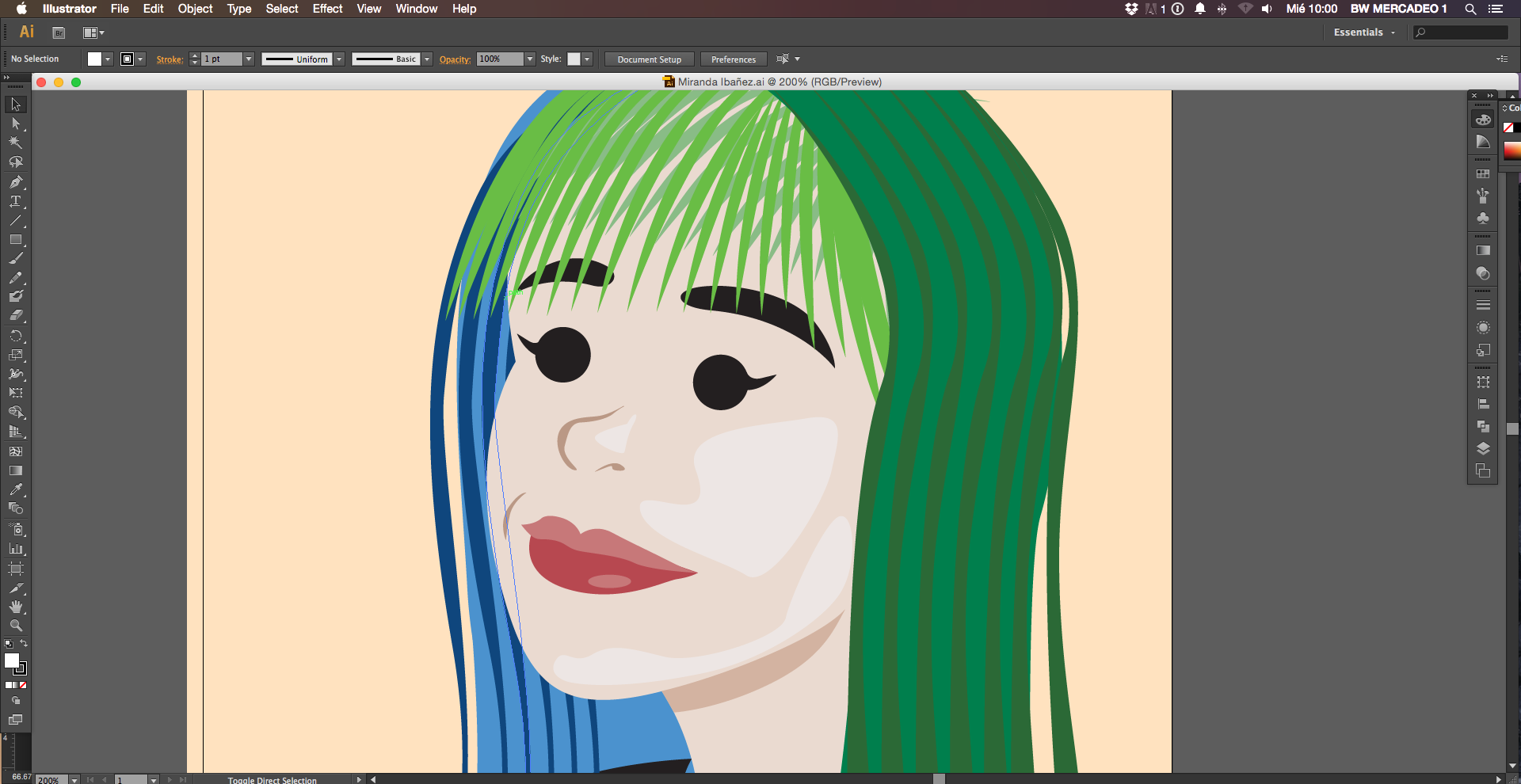The height and width of the screenshot is (784, 1521).
Task: Open the stroke weight dropdown
Action: tap(248, 59)
